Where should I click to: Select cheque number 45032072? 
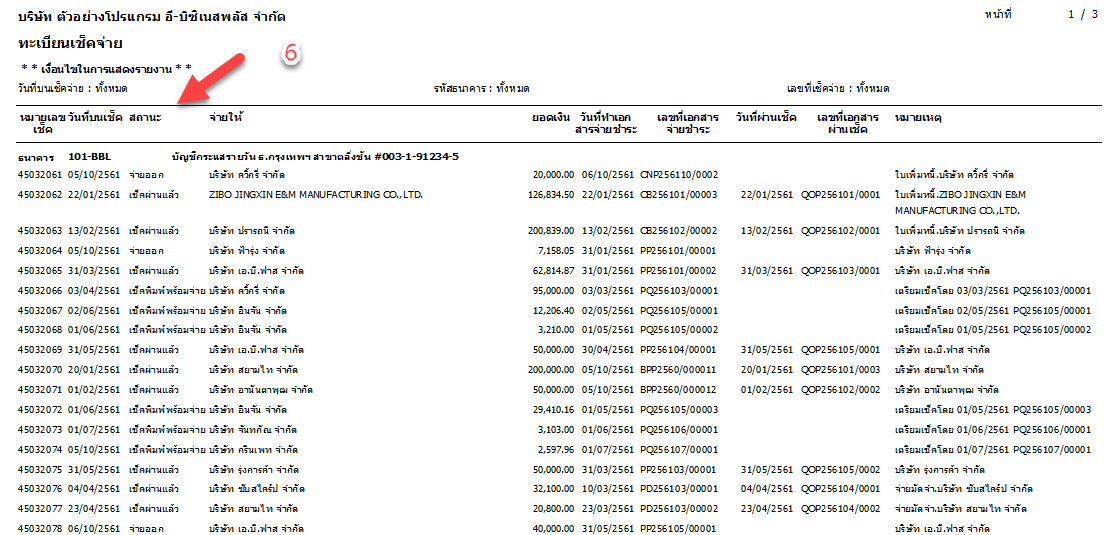pyautogui.click(x=40, y=410)
